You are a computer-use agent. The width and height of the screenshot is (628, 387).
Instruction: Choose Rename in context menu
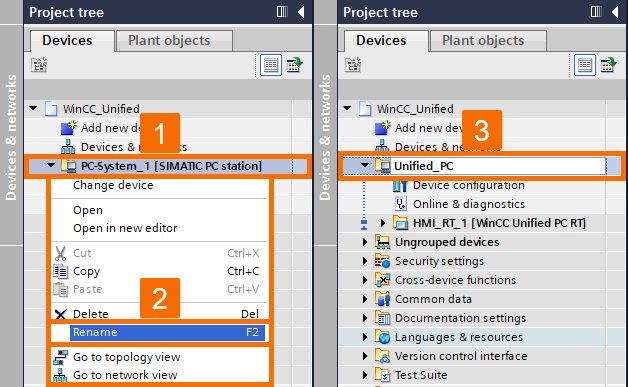point(167,333)
